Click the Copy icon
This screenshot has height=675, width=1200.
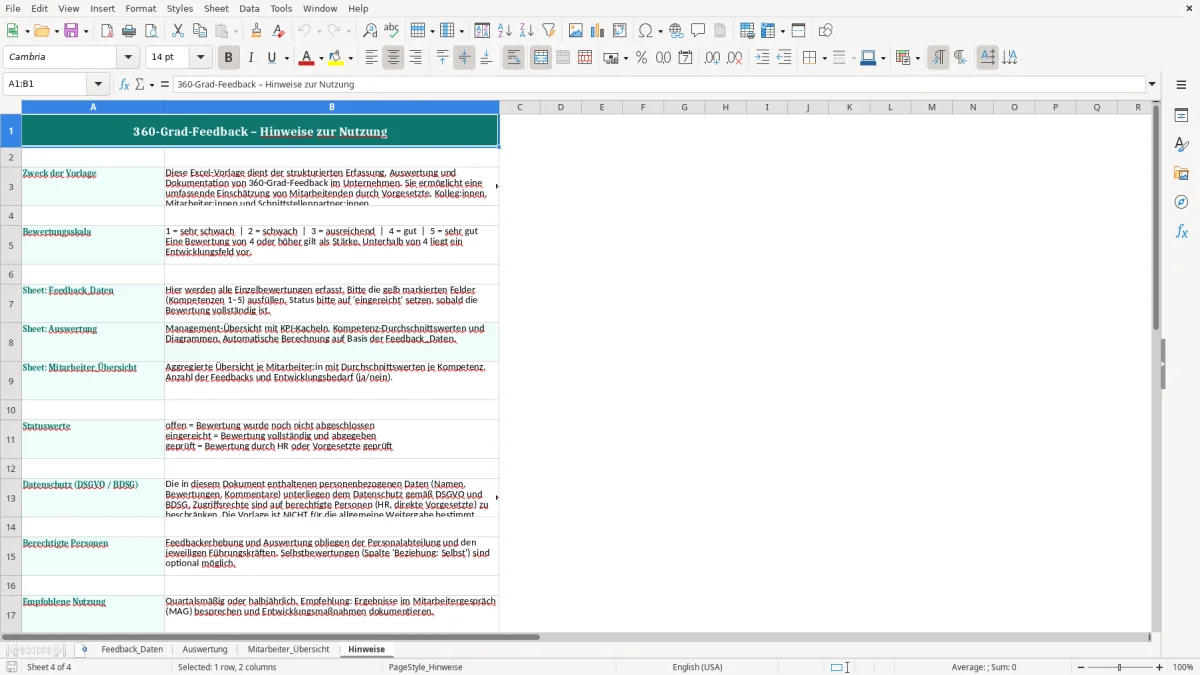point(200,31)
